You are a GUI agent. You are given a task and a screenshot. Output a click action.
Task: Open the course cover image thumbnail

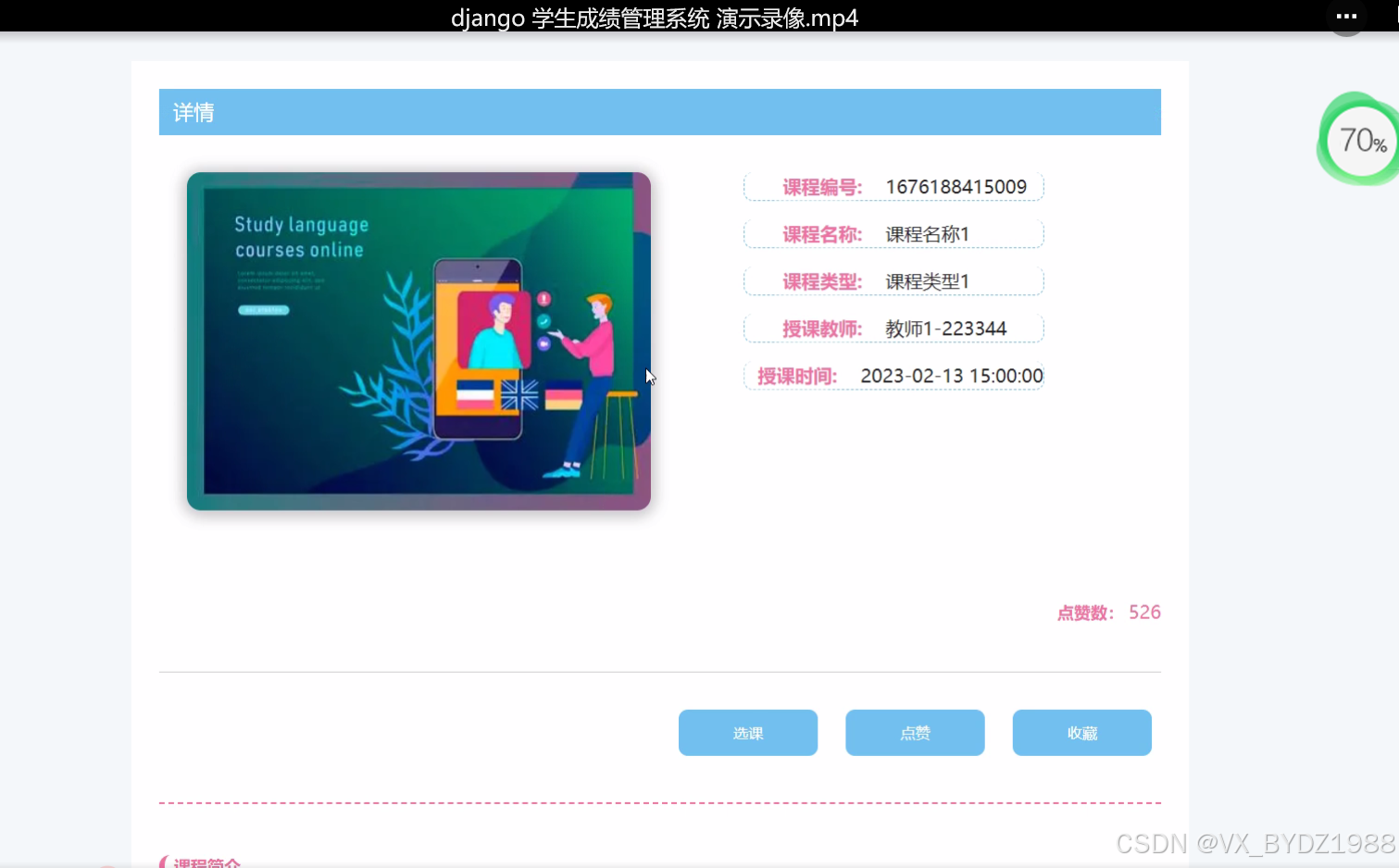pyautogui.click(x=418, y=341)
